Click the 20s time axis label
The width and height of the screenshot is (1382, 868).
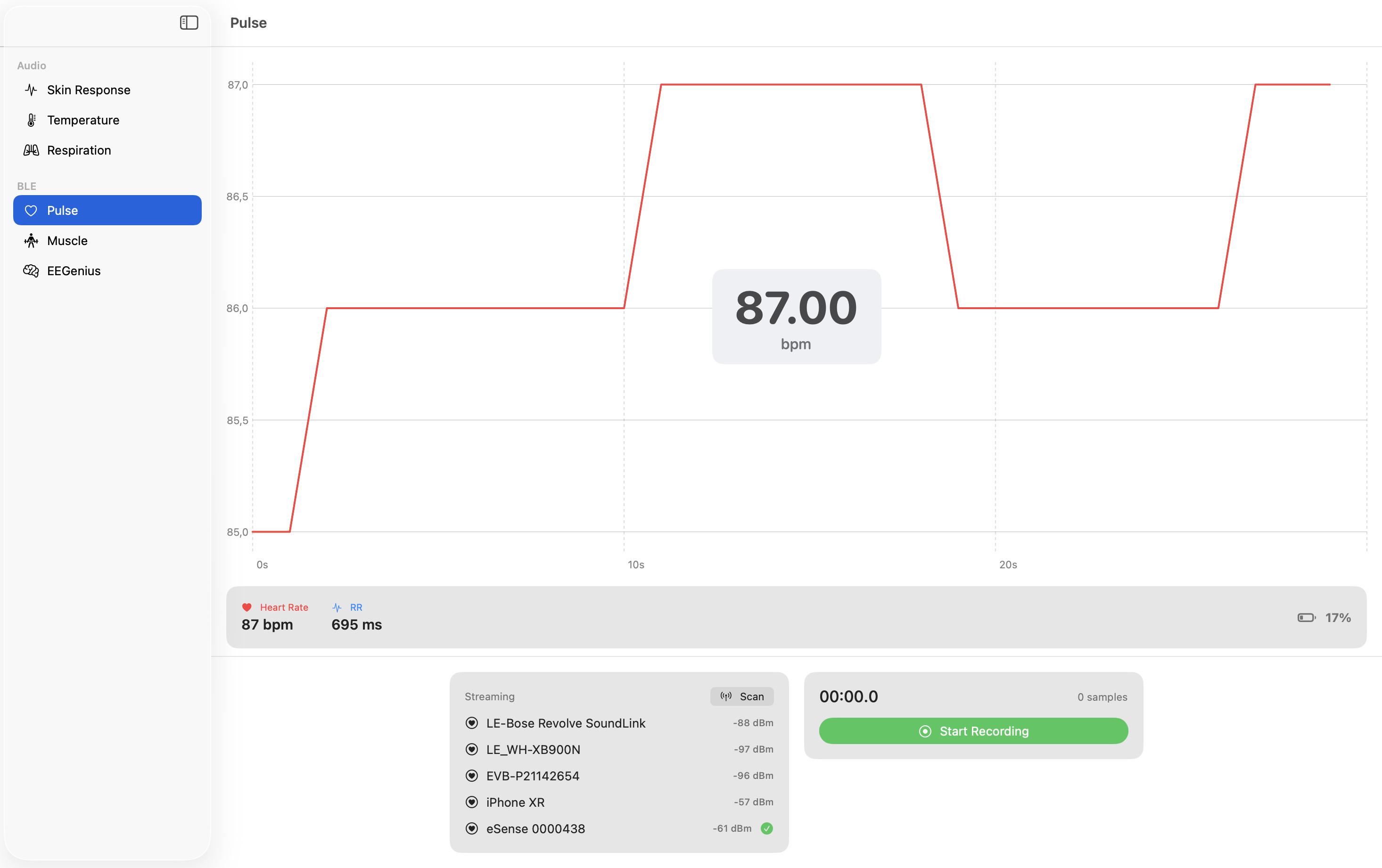click(1008, 565)
